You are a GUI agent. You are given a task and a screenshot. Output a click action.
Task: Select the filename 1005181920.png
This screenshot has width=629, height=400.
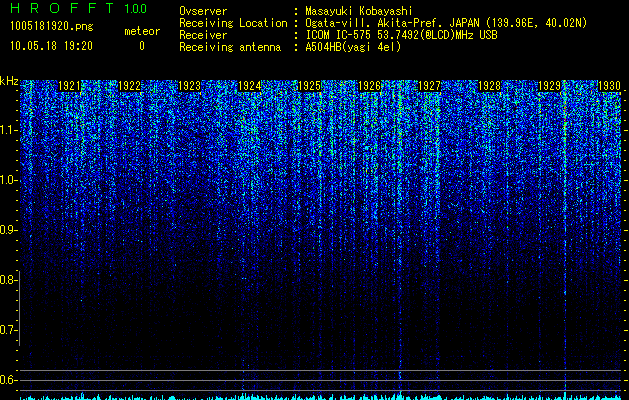click(x=52, y=27)
